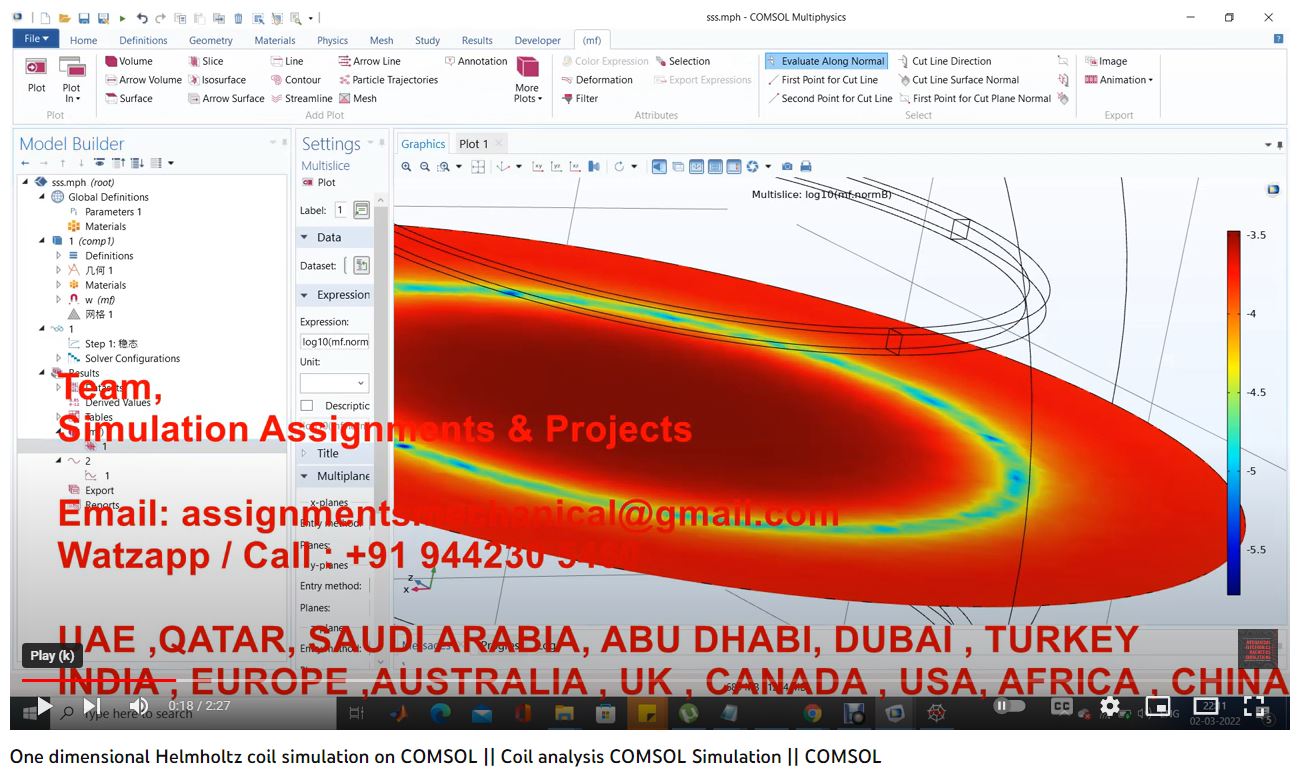Switch to the Physics ribbon tab

coord(332,41)
